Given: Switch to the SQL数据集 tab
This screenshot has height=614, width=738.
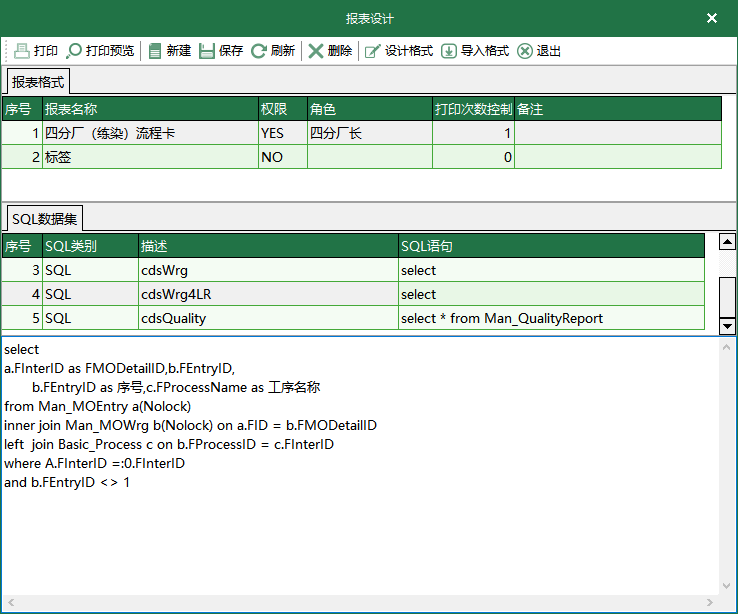Looking at the screenshot, I should pos(45,219).
